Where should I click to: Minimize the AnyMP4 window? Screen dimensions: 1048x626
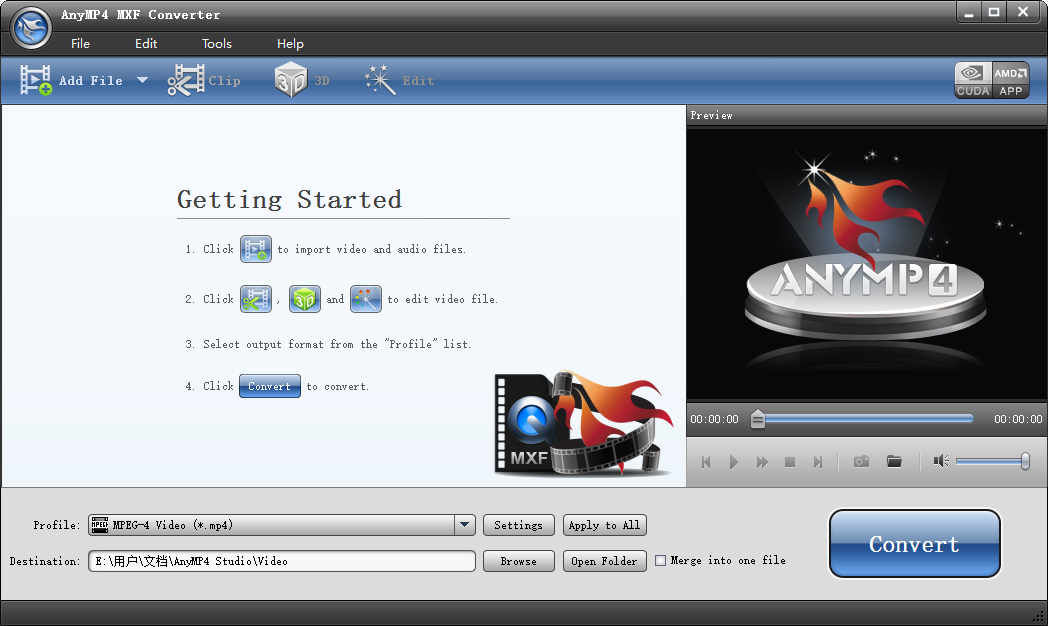click(x=968, y=12)
